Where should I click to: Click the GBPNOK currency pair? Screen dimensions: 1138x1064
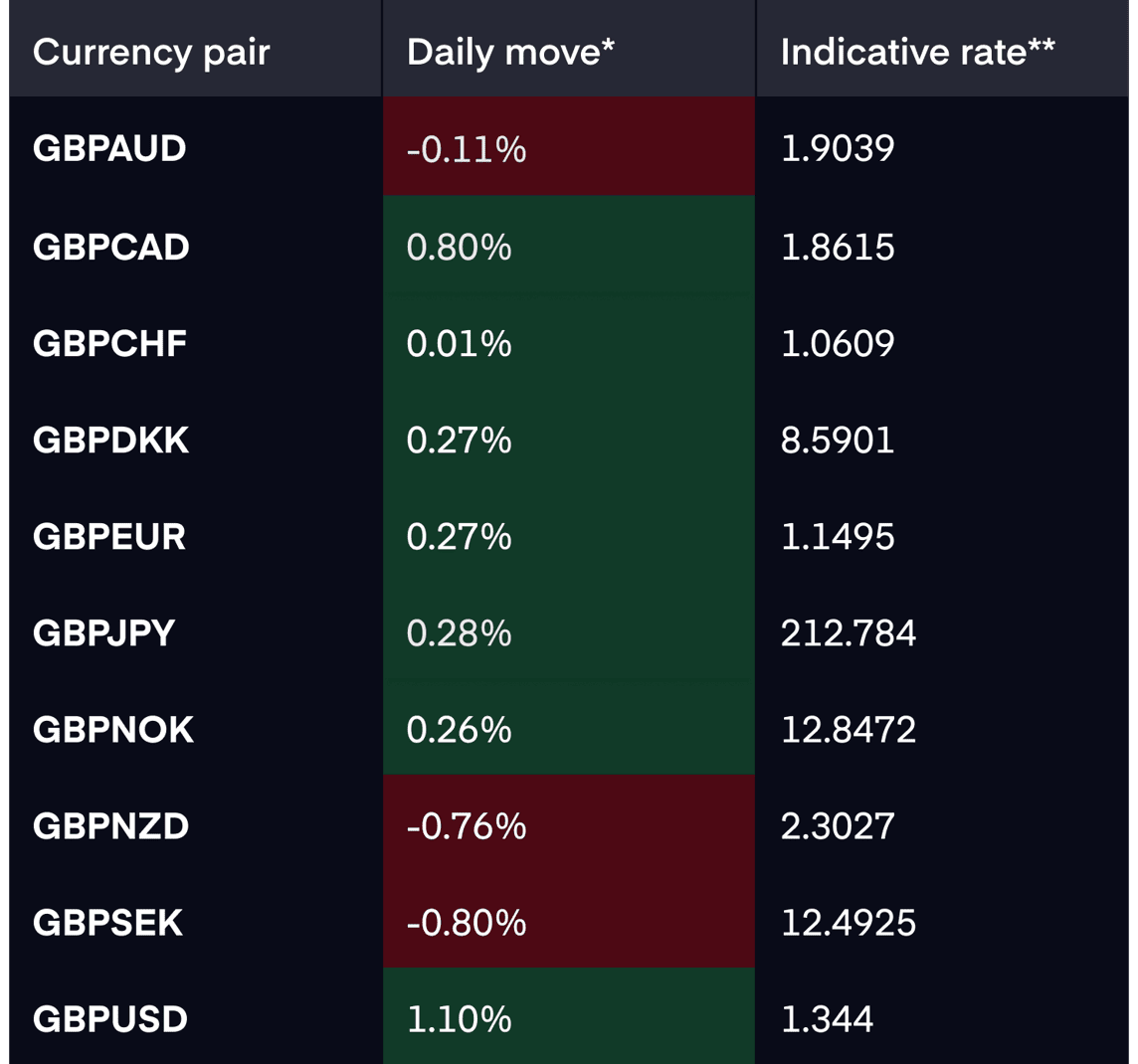point(113,730)
